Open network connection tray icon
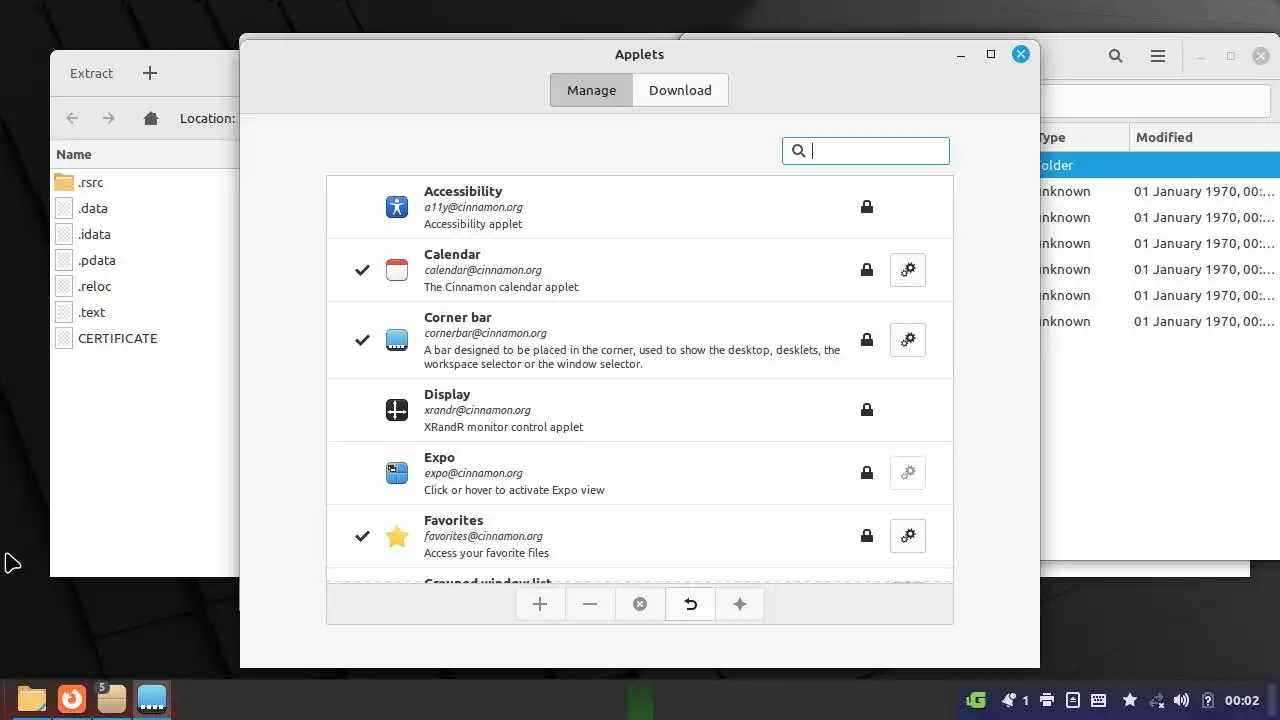Screen dimensions: 1280x720 pyautogui.click(x=1156, y=700)
